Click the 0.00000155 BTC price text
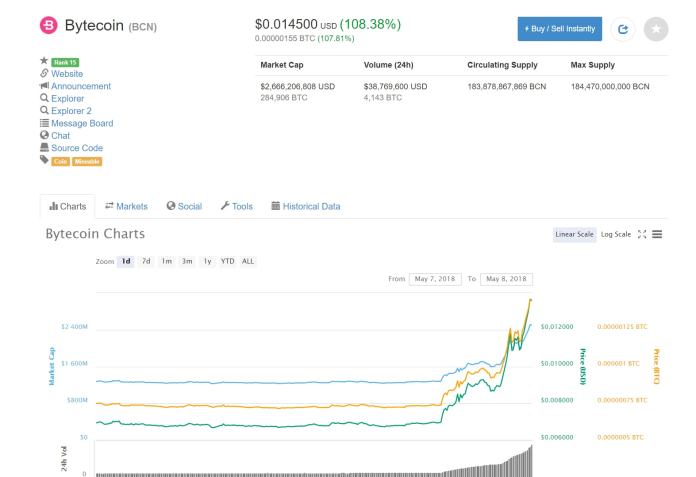 285,38
